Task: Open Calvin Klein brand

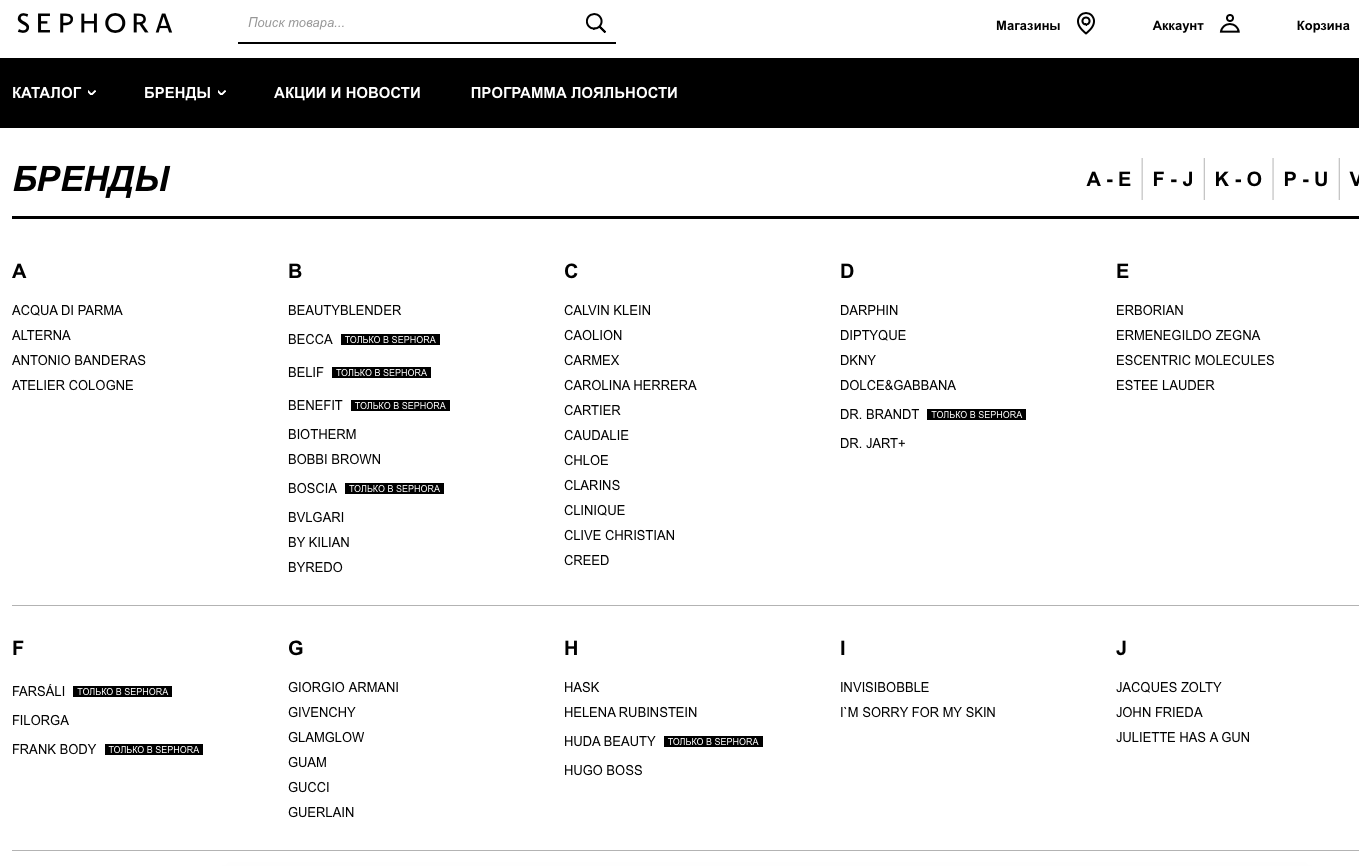Action: pyautogui.click(x=607, y=311)
